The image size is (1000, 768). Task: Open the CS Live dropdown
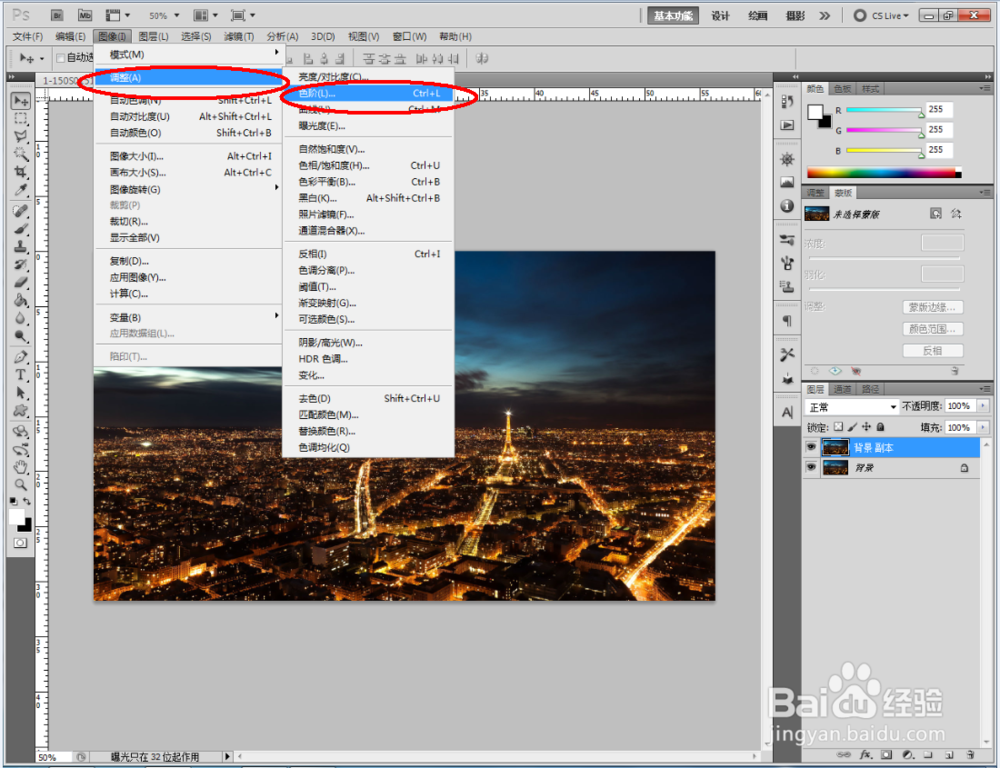(883, 15)
